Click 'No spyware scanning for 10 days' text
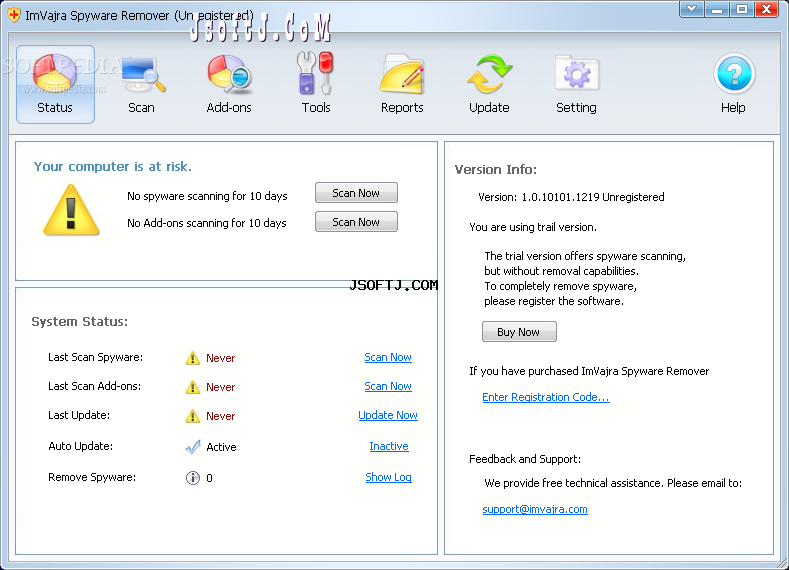The height and width of the screenshot is (570, 789). (207, 196)
